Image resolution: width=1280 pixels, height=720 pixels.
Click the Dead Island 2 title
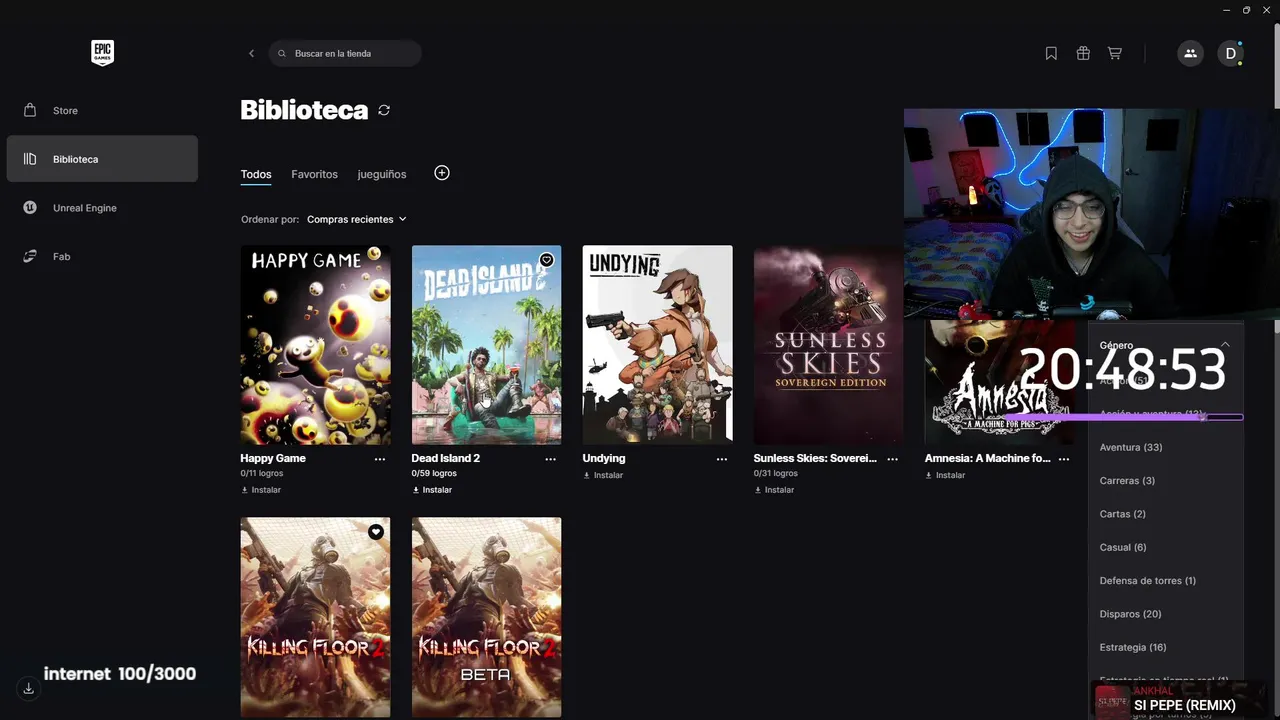coord(446,458)
